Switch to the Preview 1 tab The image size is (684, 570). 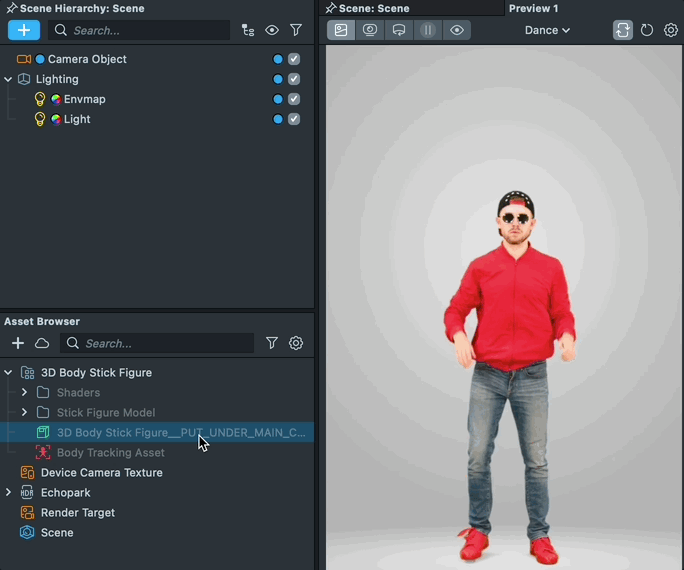(533, 8)
